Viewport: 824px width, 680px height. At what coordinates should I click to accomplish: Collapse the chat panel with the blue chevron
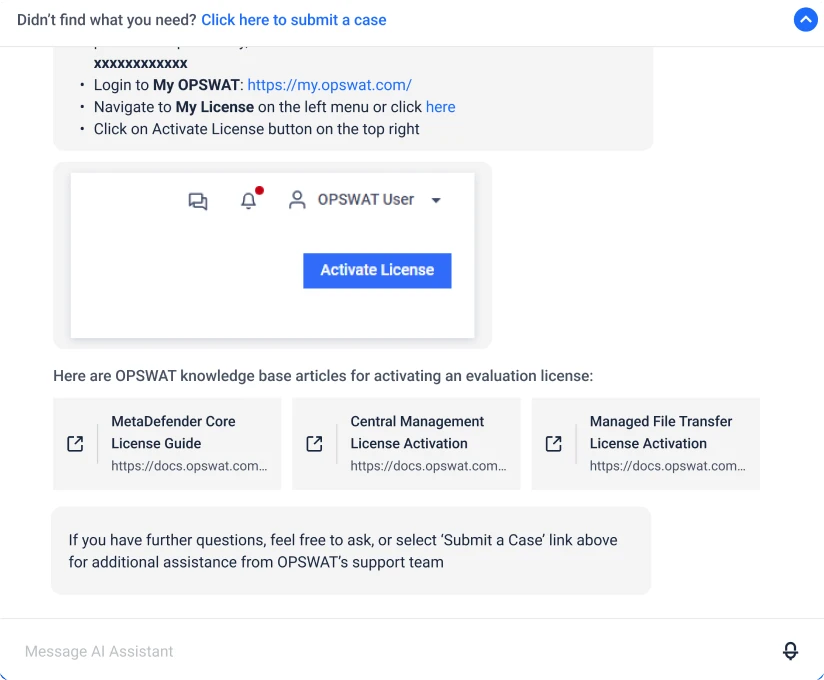click(805, 20)
